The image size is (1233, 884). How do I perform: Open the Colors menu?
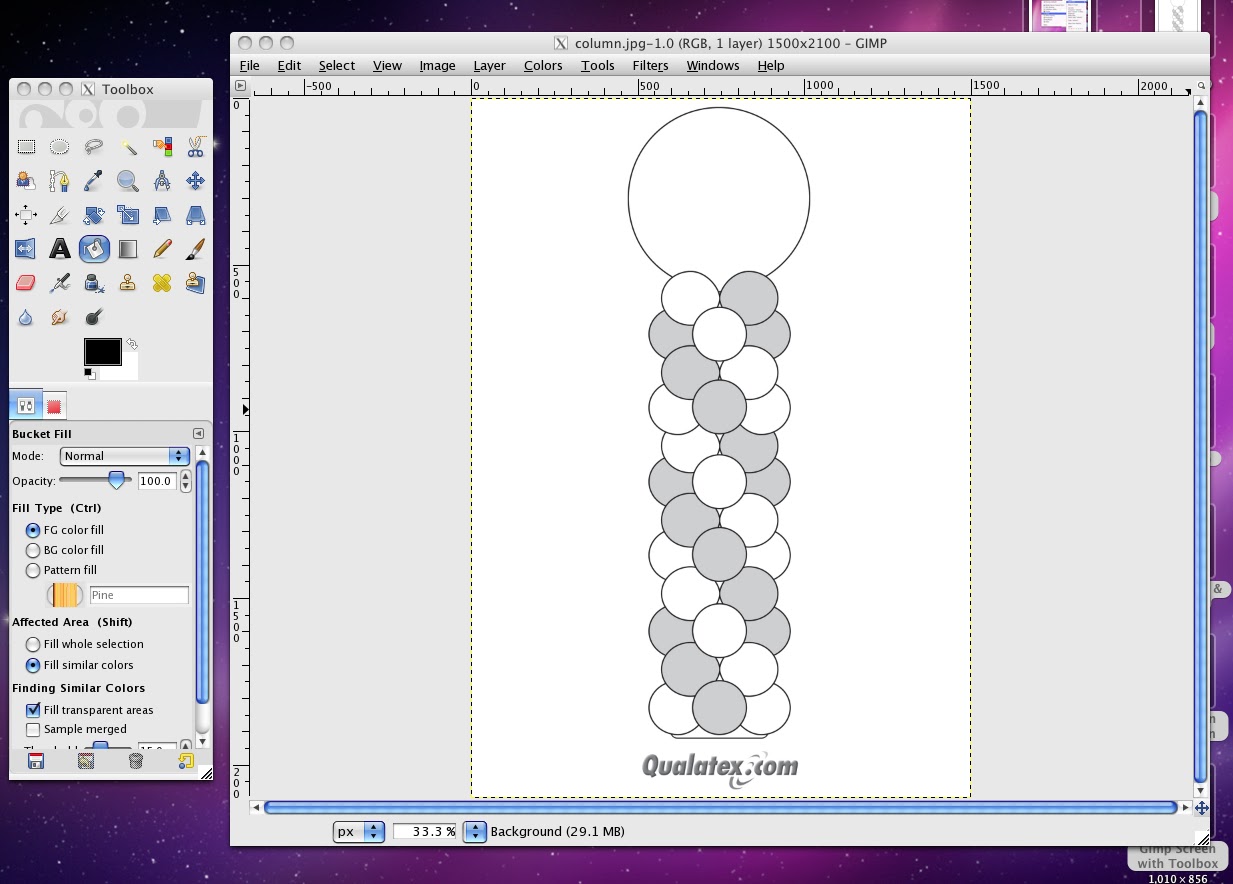543,66
